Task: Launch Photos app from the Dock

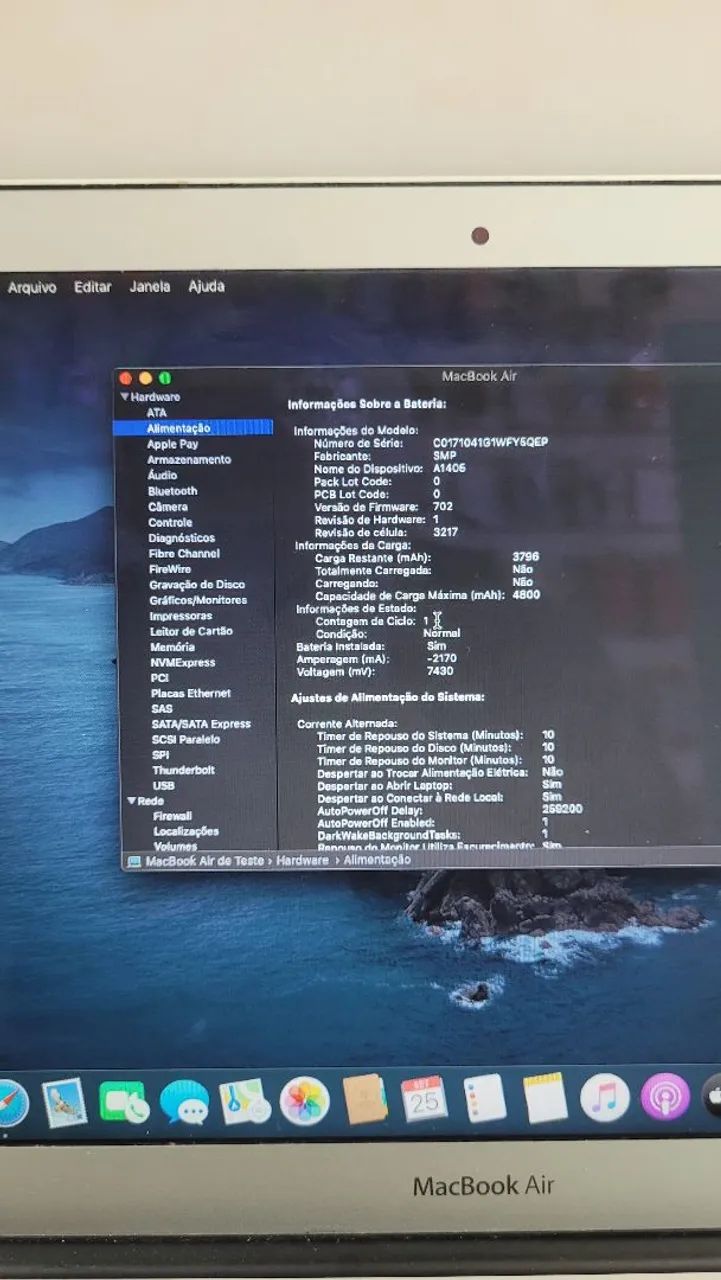Action: [x=304, y=1100]
